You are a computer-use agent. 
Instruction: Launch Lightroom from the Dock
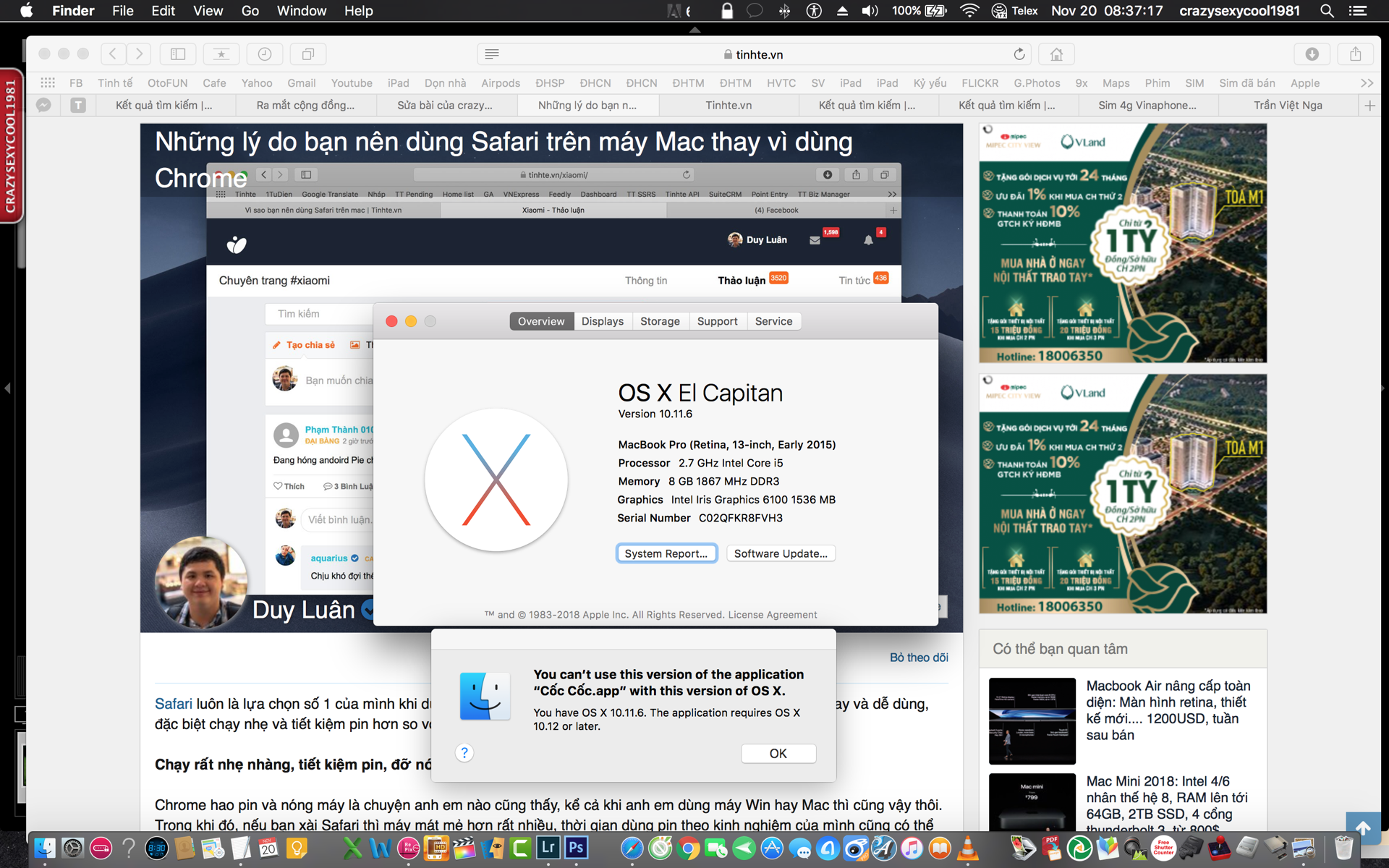pos(548,848)
